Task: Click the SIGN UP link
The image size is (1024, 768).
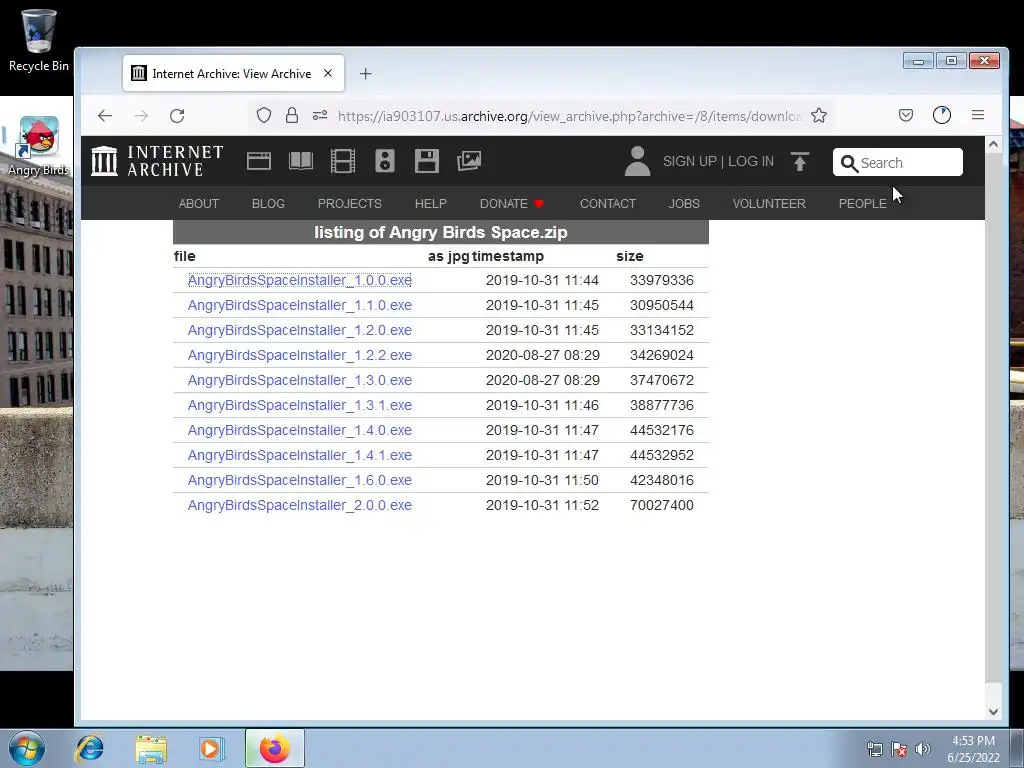Action: [690, 161]
